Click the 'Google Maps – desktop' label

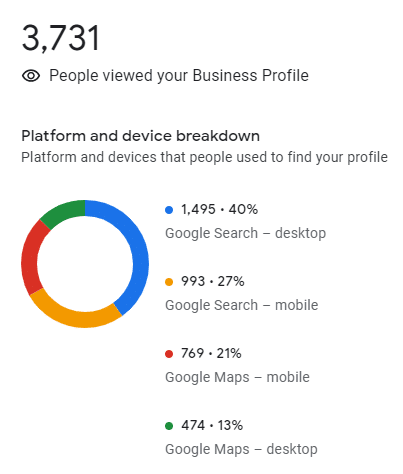coord(241,449)
